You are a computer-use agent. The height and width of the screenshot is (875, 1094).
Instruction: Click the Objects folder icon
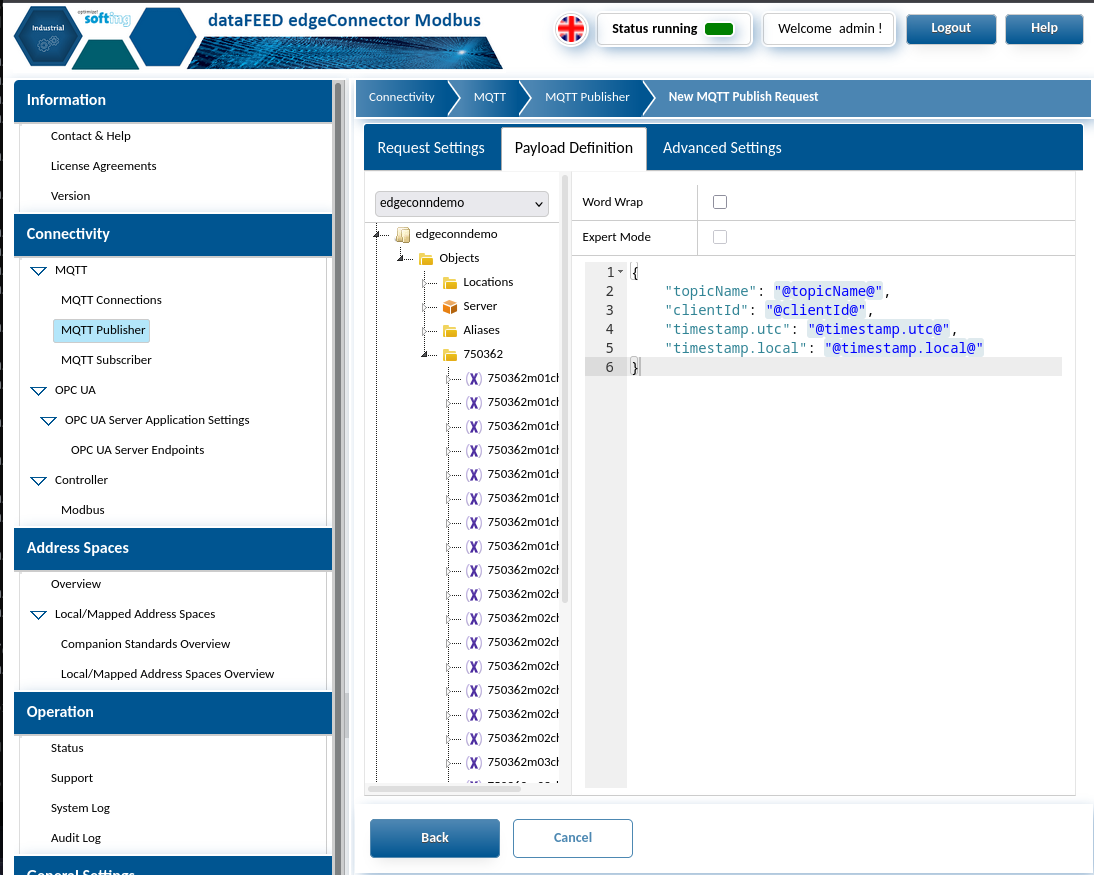tap(426, 258)
